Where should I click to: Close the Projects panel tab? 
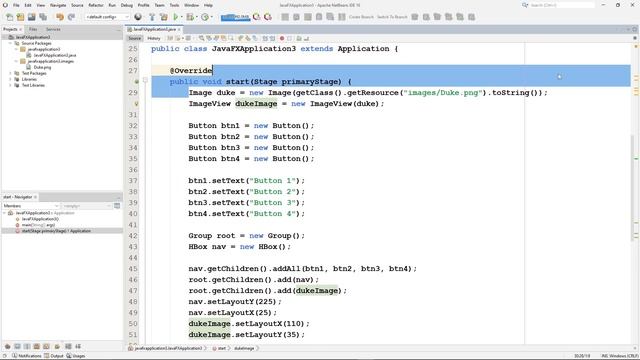click(21, 29)
